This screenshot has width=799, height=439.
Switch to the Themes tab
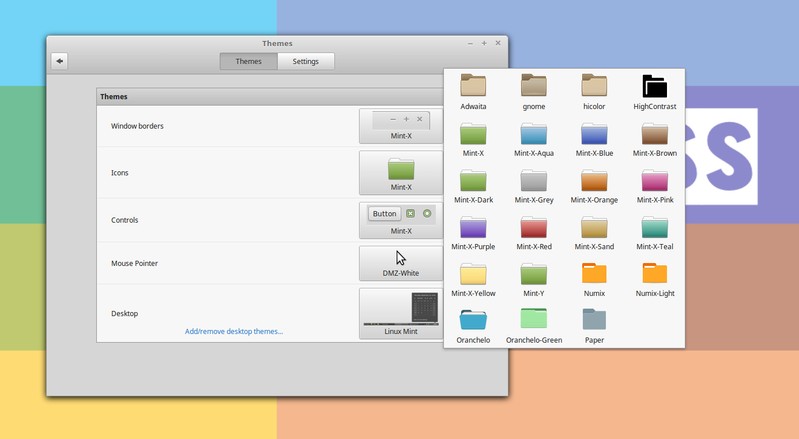(x=249, y=61)
